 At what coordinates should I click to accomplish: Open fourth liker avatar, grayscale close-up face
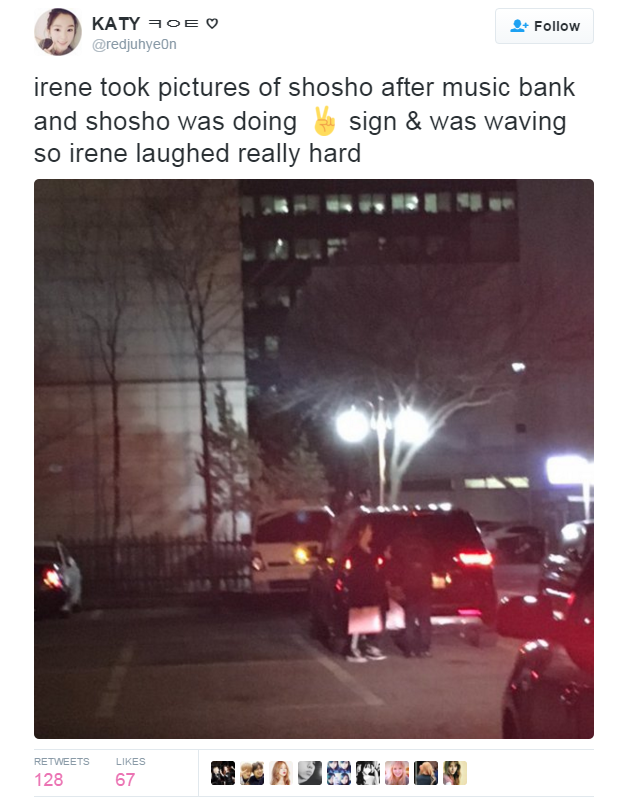click(x=310, y=773)
